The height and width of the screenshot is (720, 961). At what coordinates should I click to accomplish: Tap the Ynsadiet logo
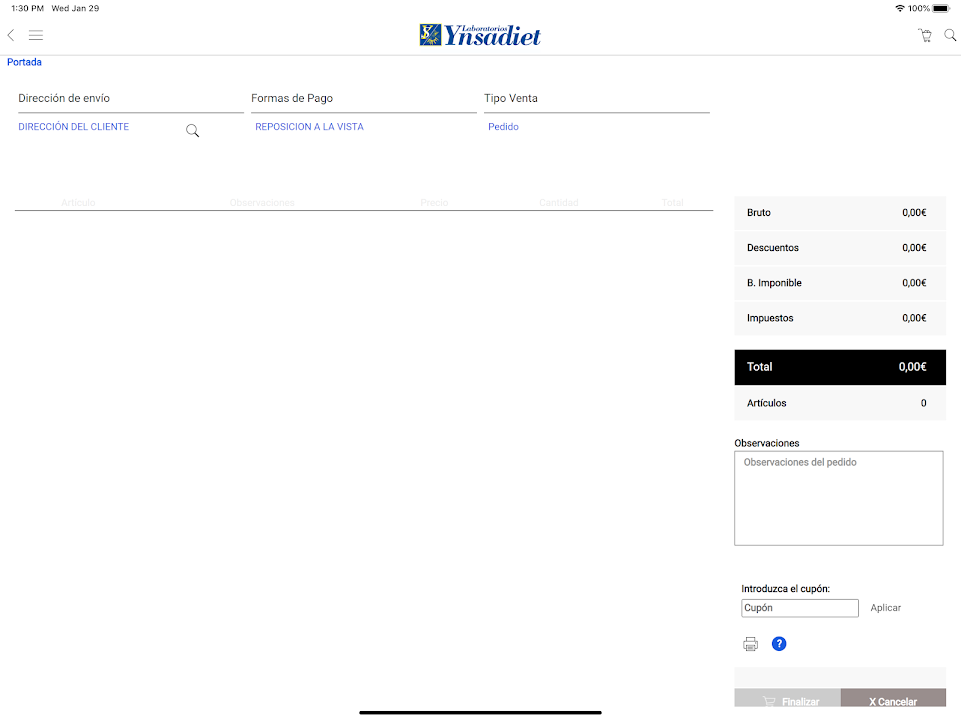coord(480,35)
